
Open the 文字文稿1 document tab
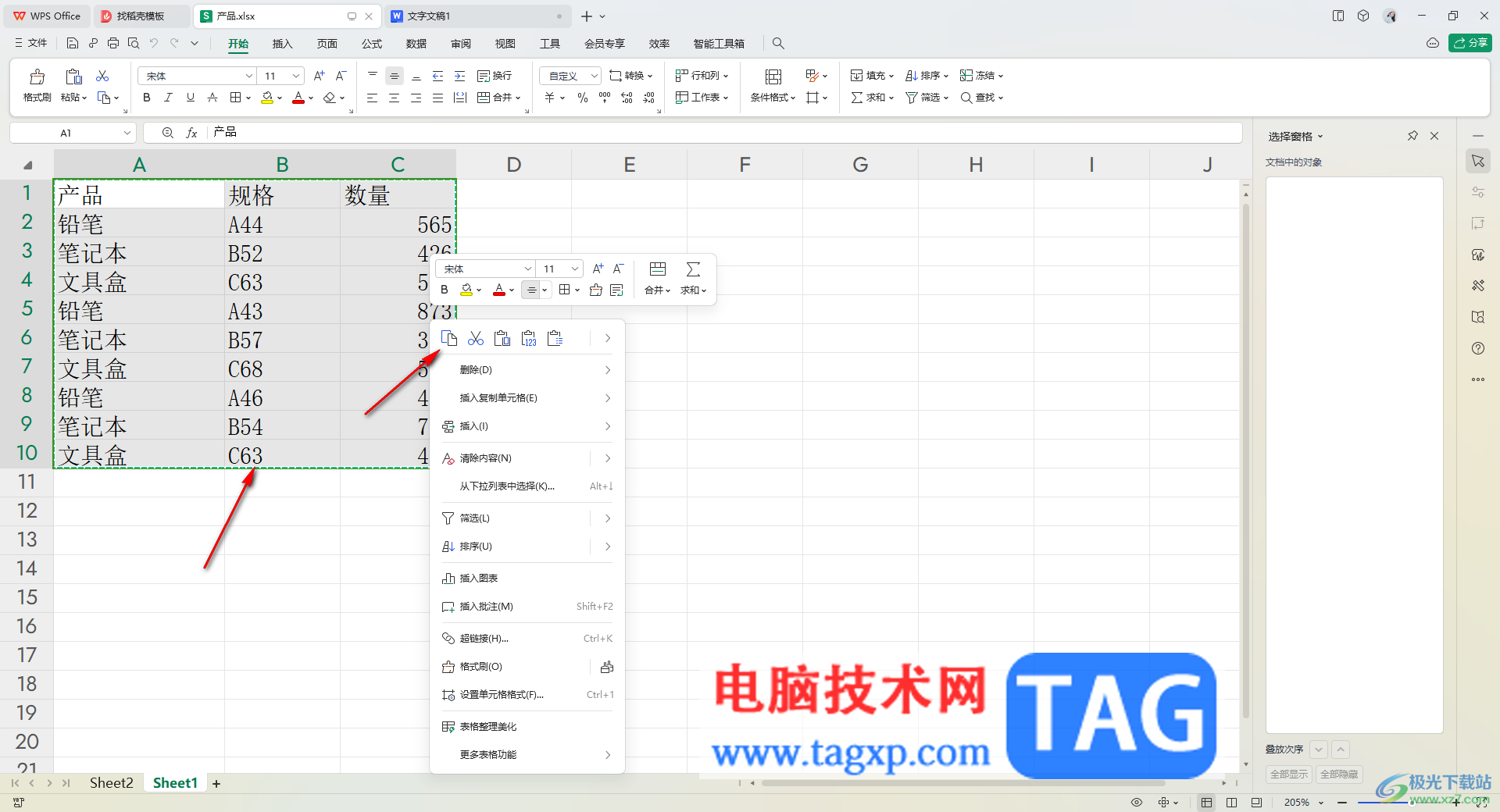(477, 16)
